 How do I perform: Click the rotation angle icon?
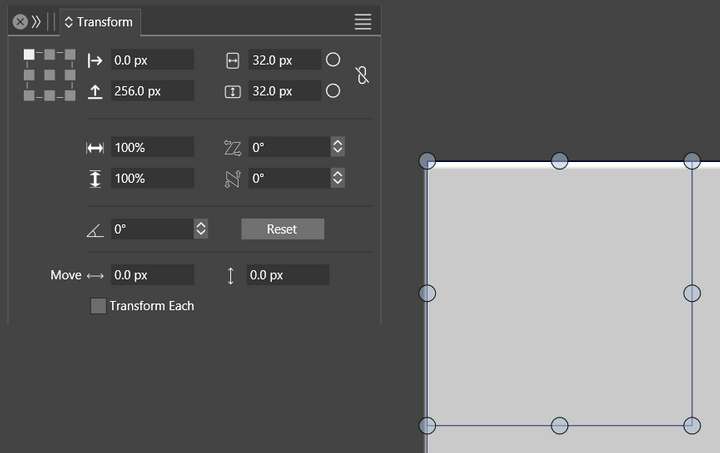(x=95, y=230)
